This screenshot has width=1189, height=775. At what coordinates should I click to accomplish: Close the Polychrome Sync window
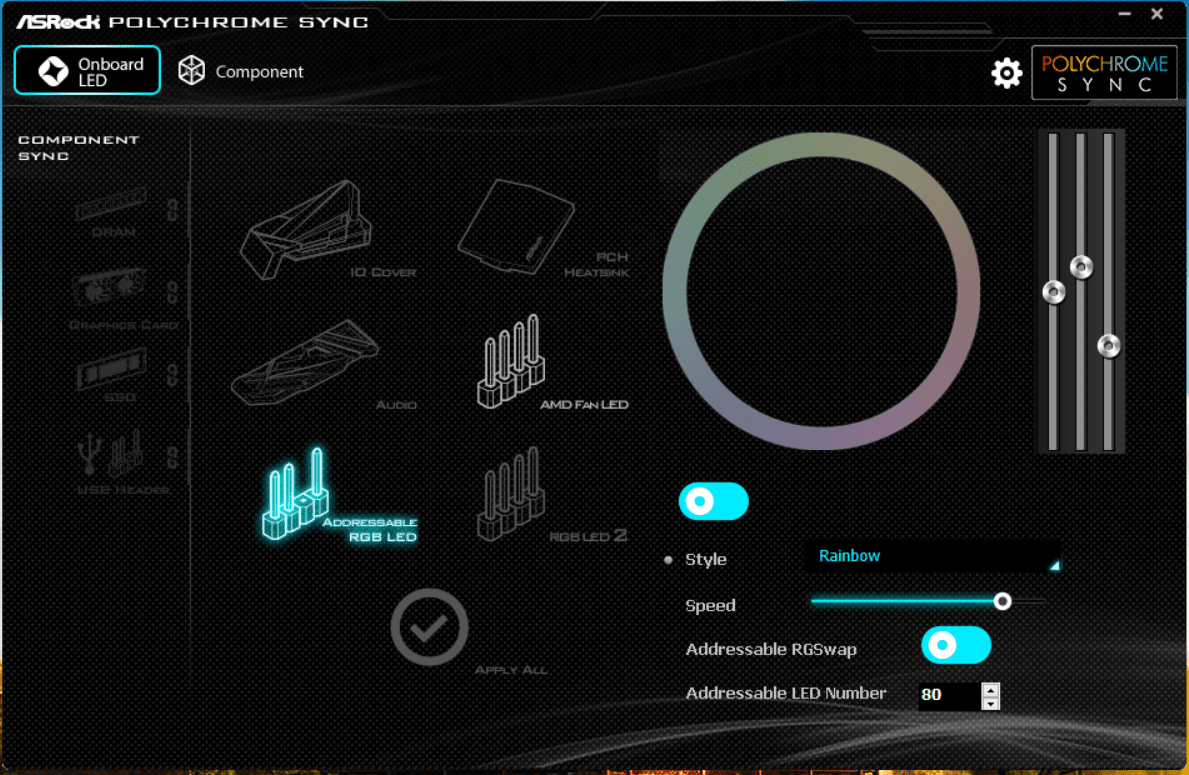[1157, 14]
